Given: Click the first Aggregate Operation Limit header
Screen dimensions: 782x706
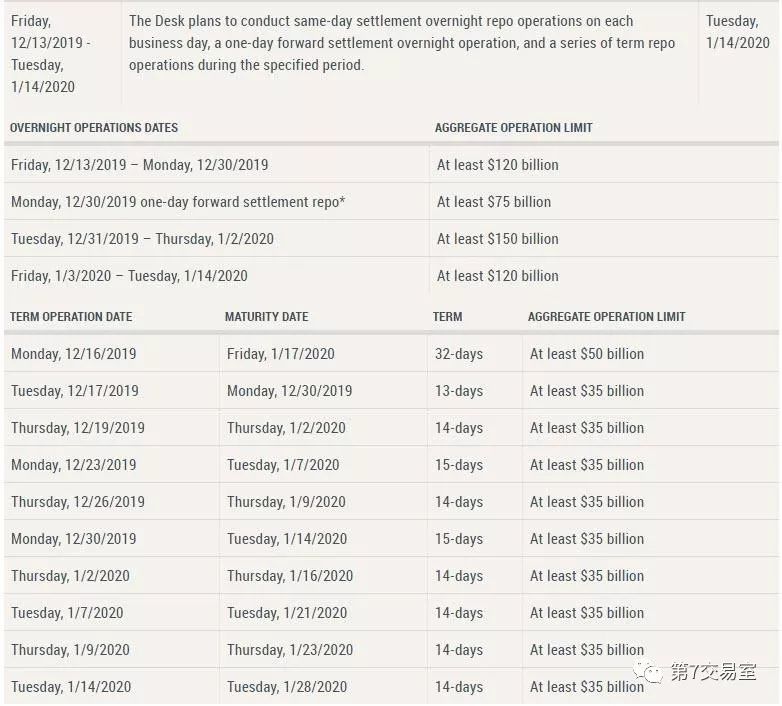Looking at the screenshot, I should pyautogui.click(x=513, y=128).
